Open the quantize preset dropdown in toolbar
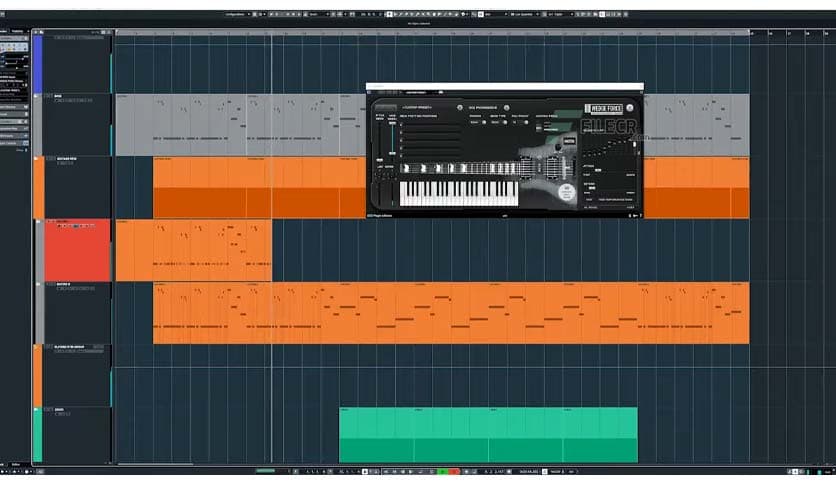Viewport: 836px width, 484px height. (x=554, y=14)
